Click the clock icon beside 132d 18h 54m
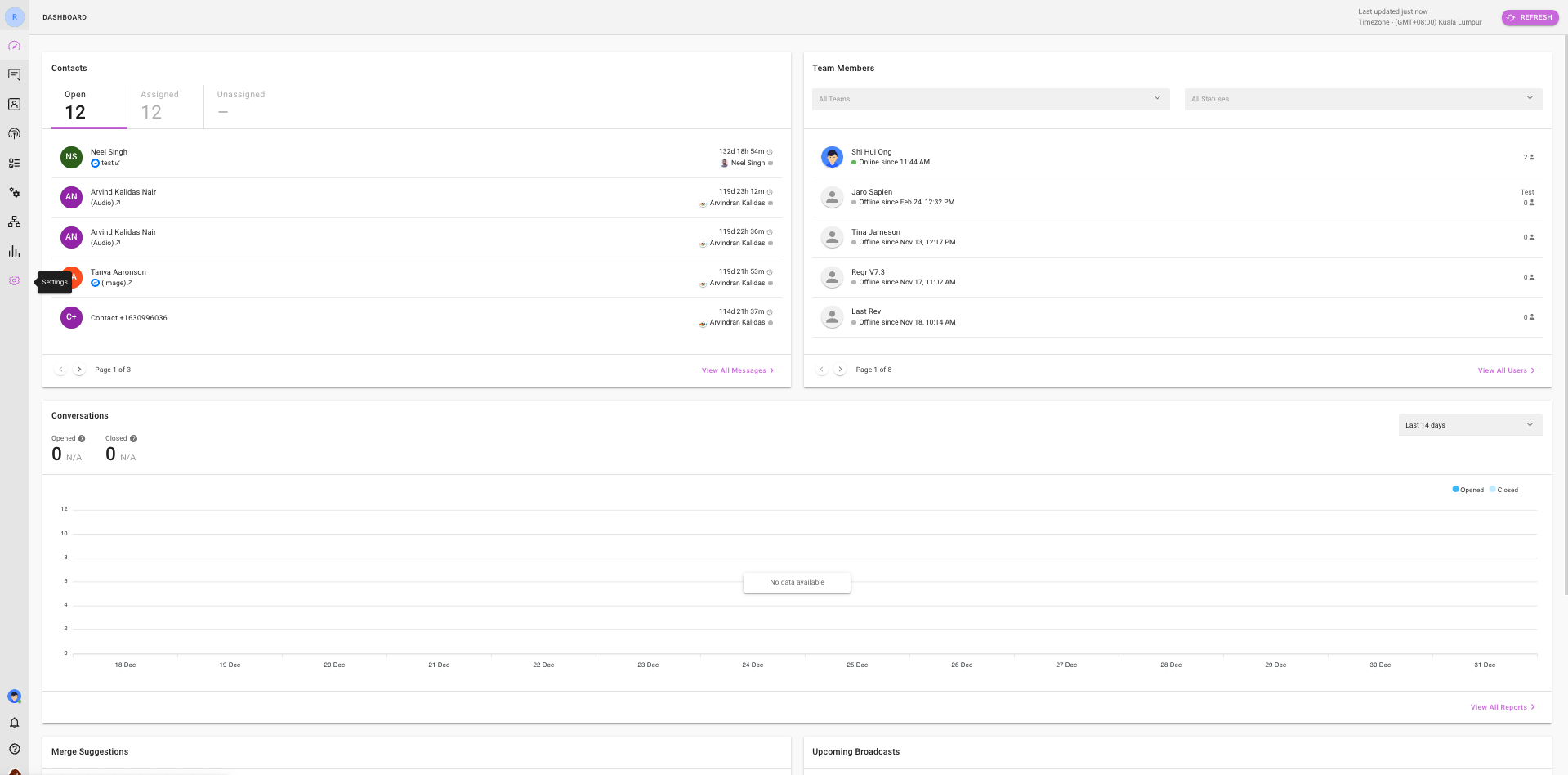1568x775 pixels. (x=770, y=152)
